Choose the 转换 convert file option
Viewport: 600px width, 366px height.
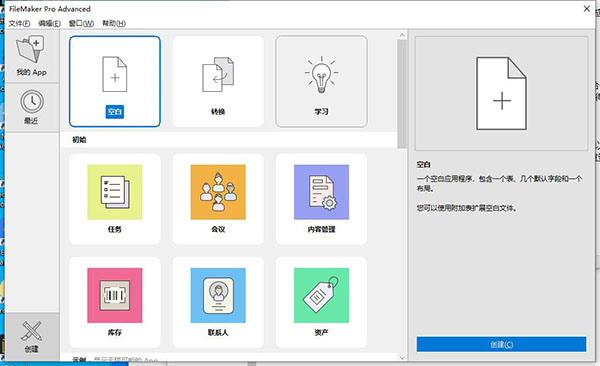pyautogui.click(x=218, y=81)
